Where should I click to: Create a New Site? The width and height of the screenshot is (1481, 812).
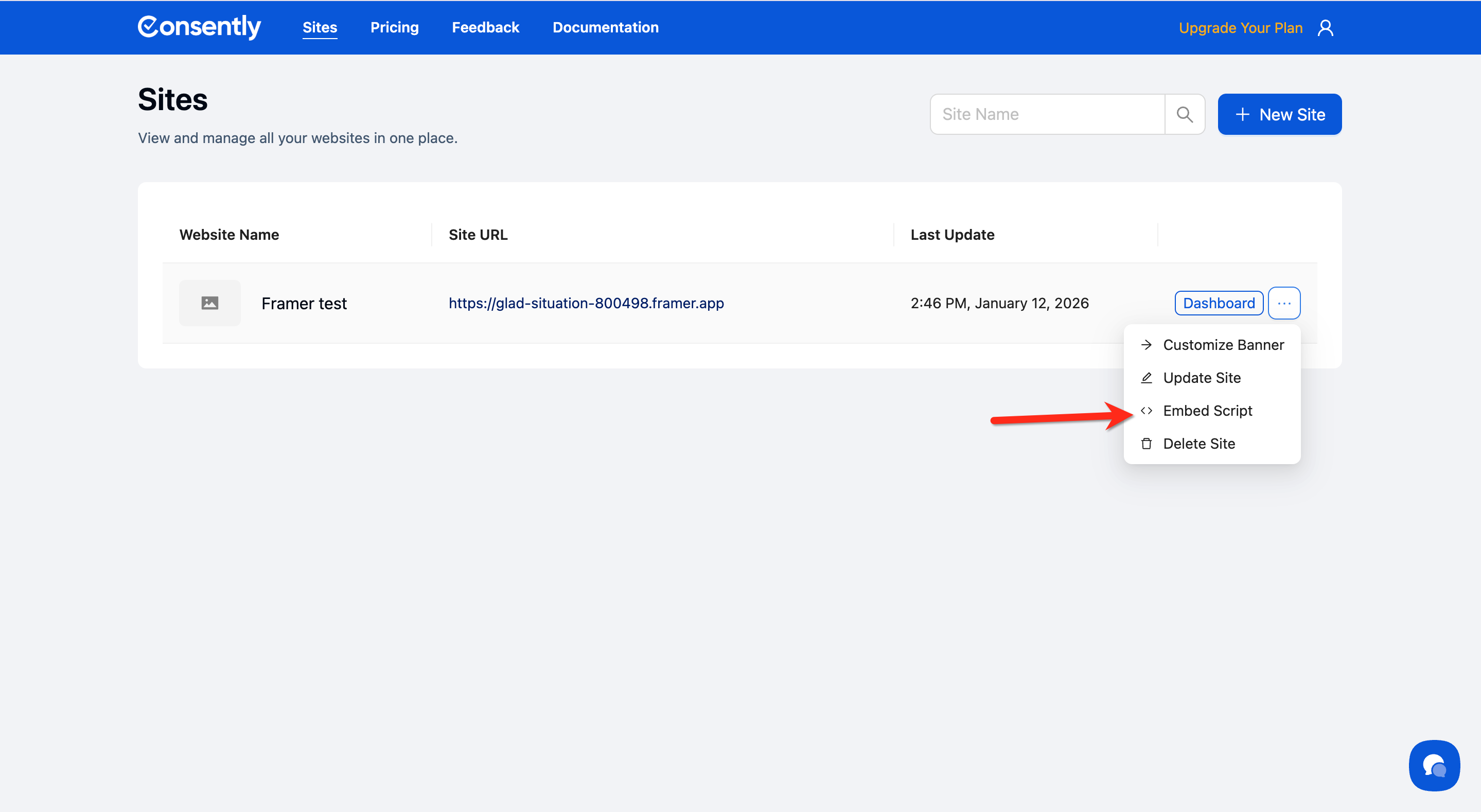(1279, 114)
